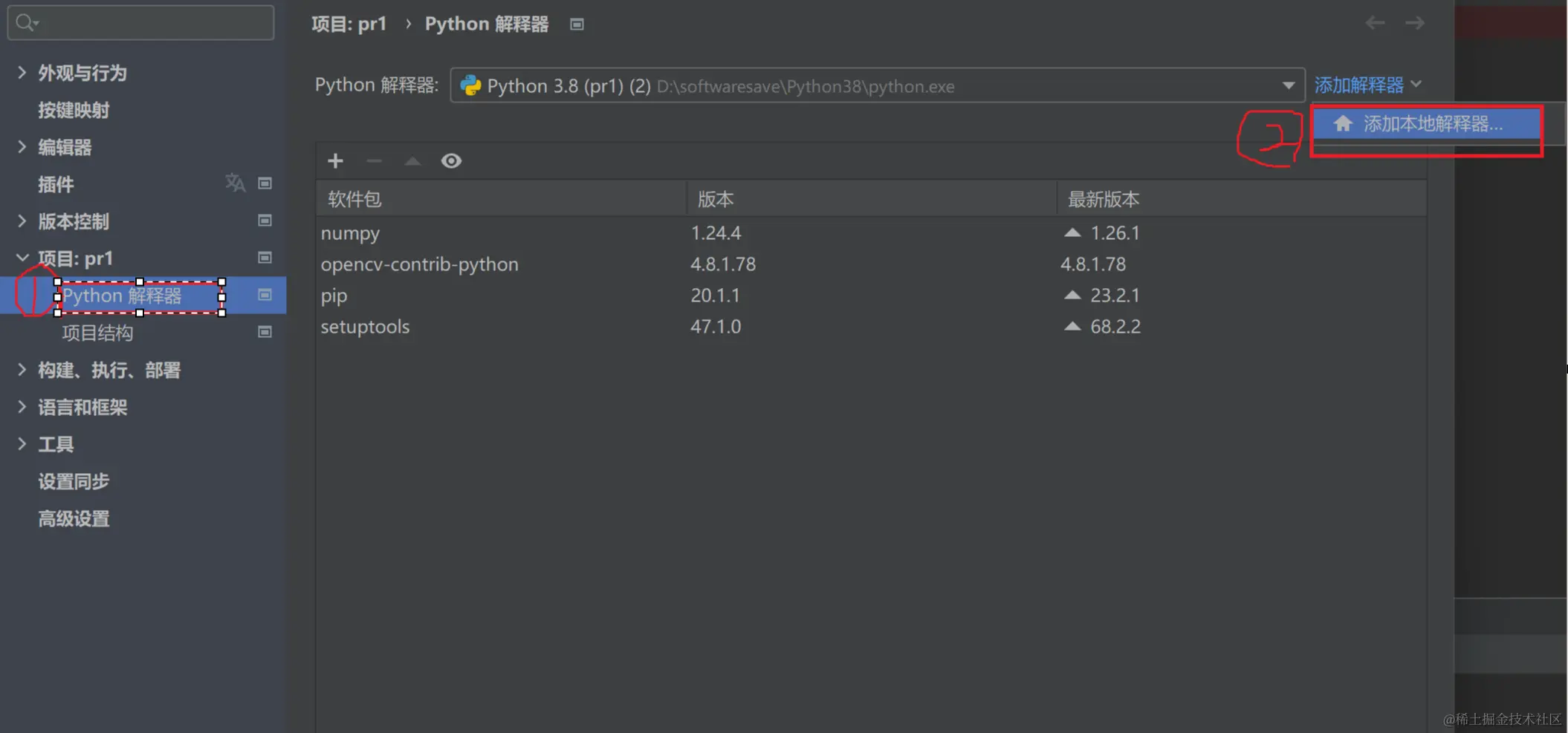This screenshot has width=1568, height=733.
Task: Click the project-level icon beside 版本控制
Action: coord(265,221)
